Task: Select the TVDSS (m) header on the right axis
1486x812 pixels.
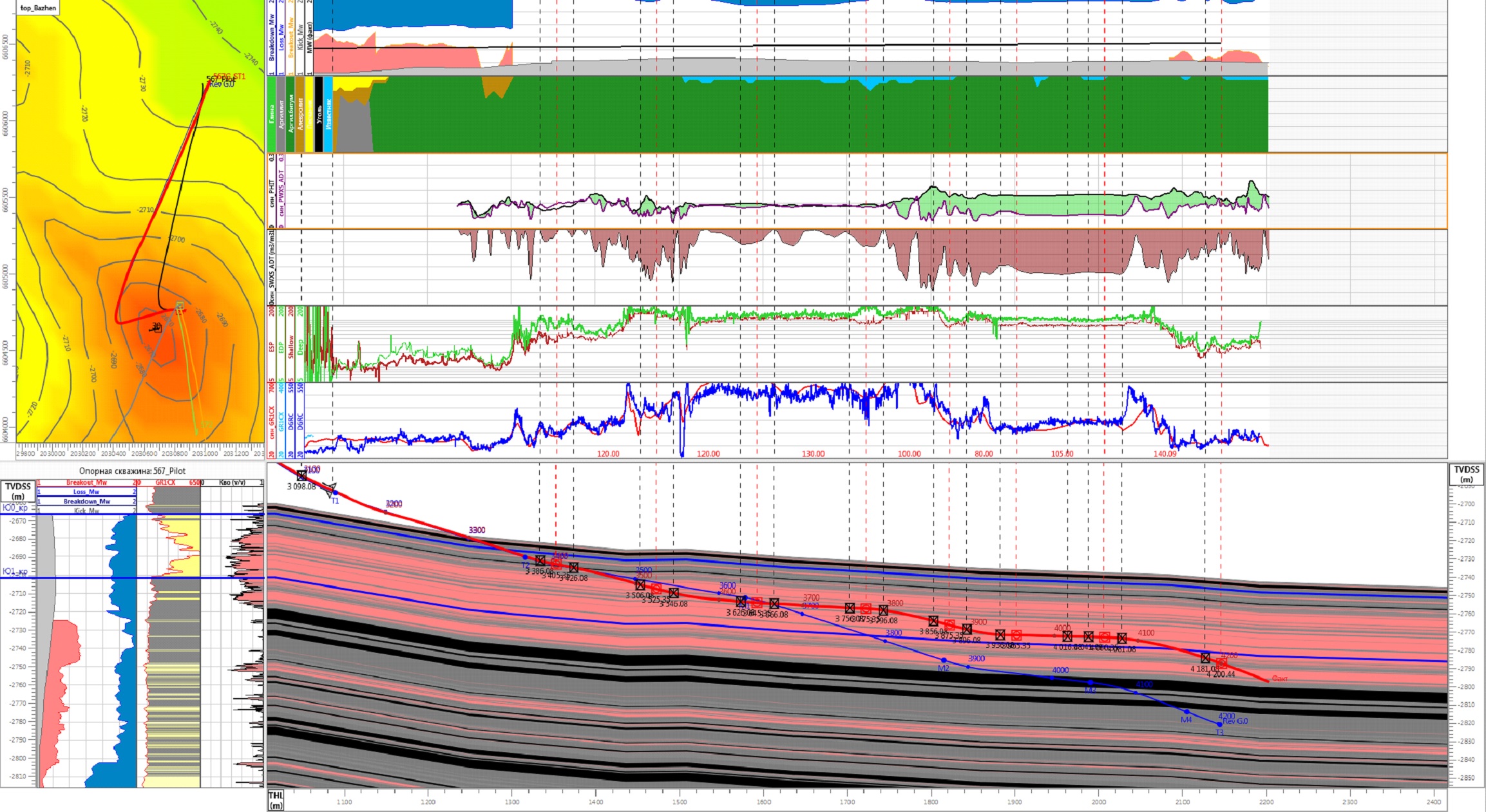Action: click(x=1467, y=475)
